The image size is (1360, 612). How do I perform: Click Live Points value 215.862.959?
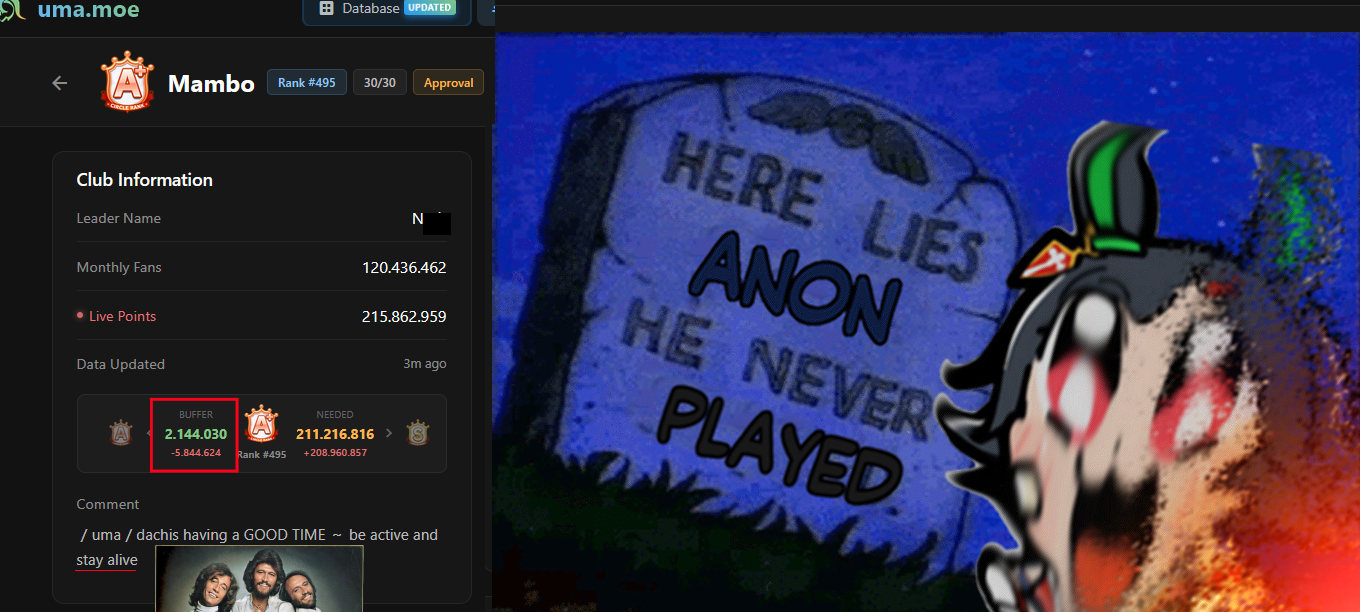[x=404, y=316]
